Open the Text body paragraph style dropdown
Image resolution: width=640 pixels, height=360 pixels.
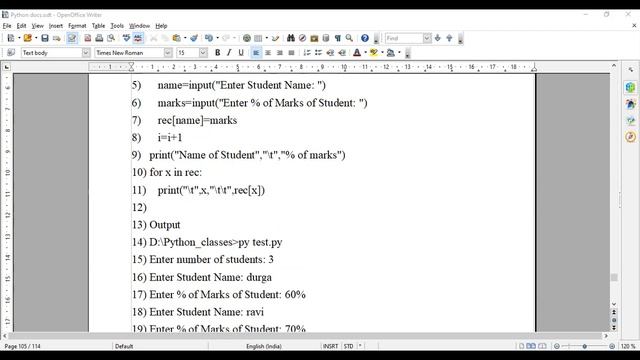(x=86, y=53)
